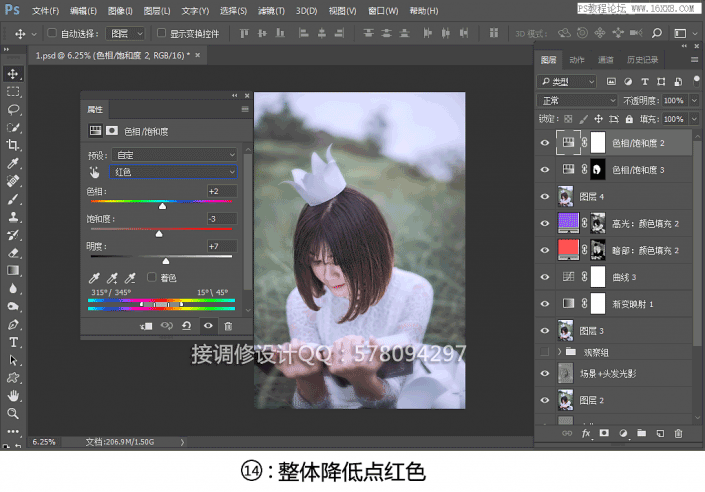
Task: Create a new layer icon
Action: [x=660, y=434]
